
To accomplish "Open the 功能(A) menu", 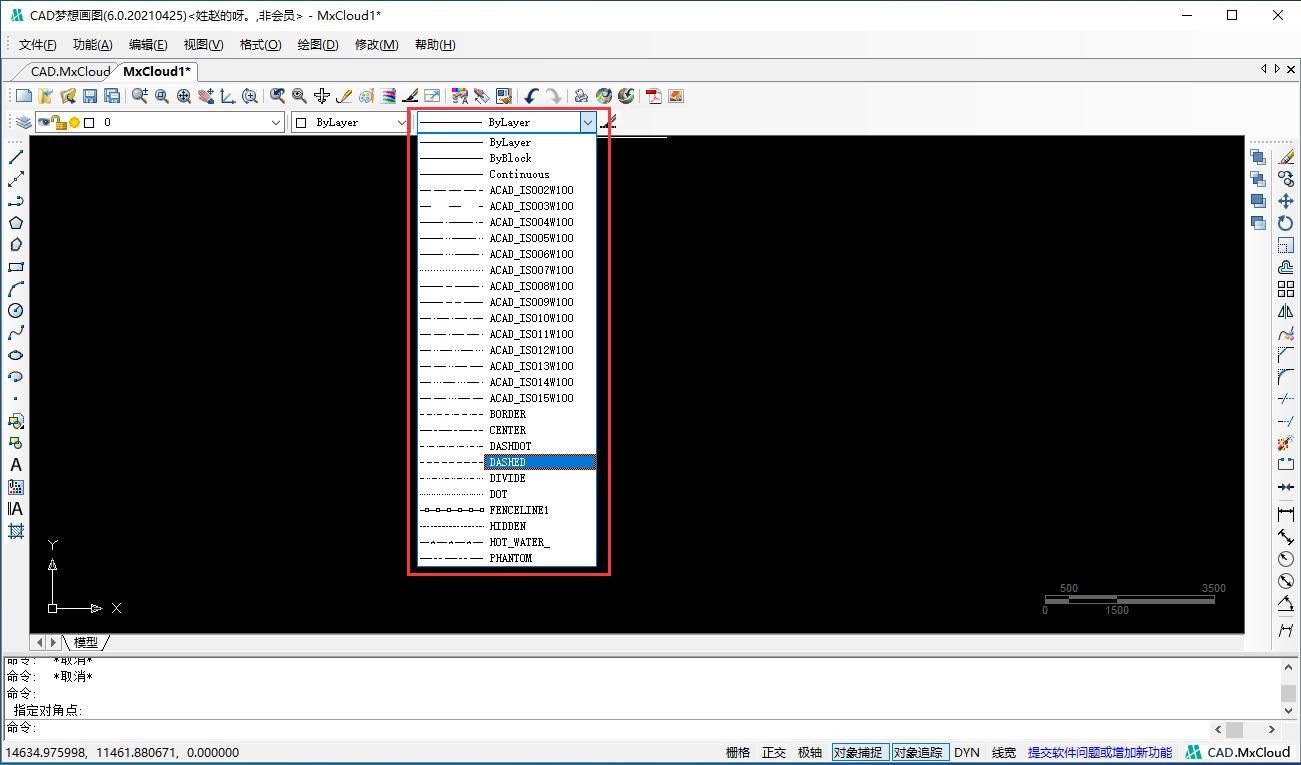I will (x=93, y=45).
